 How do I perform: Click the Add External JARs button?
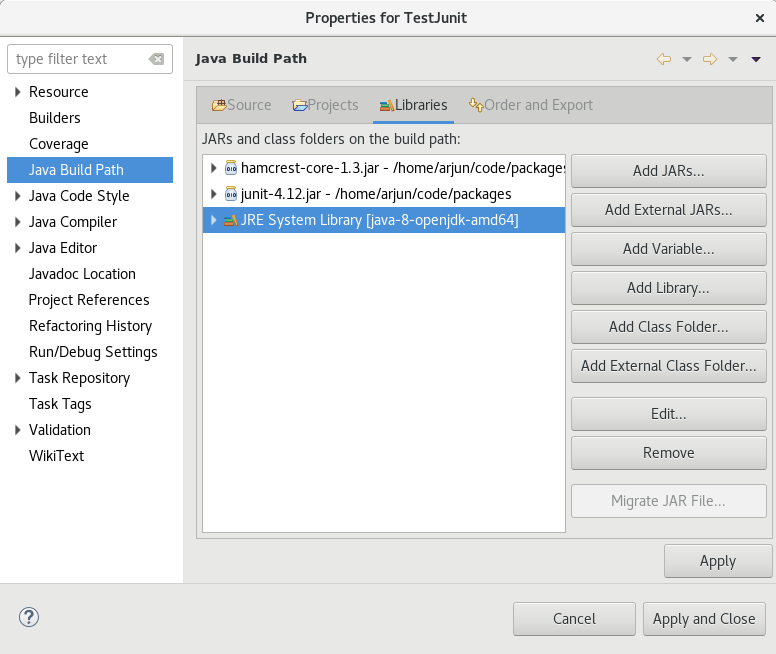click(x=668, y=210)
